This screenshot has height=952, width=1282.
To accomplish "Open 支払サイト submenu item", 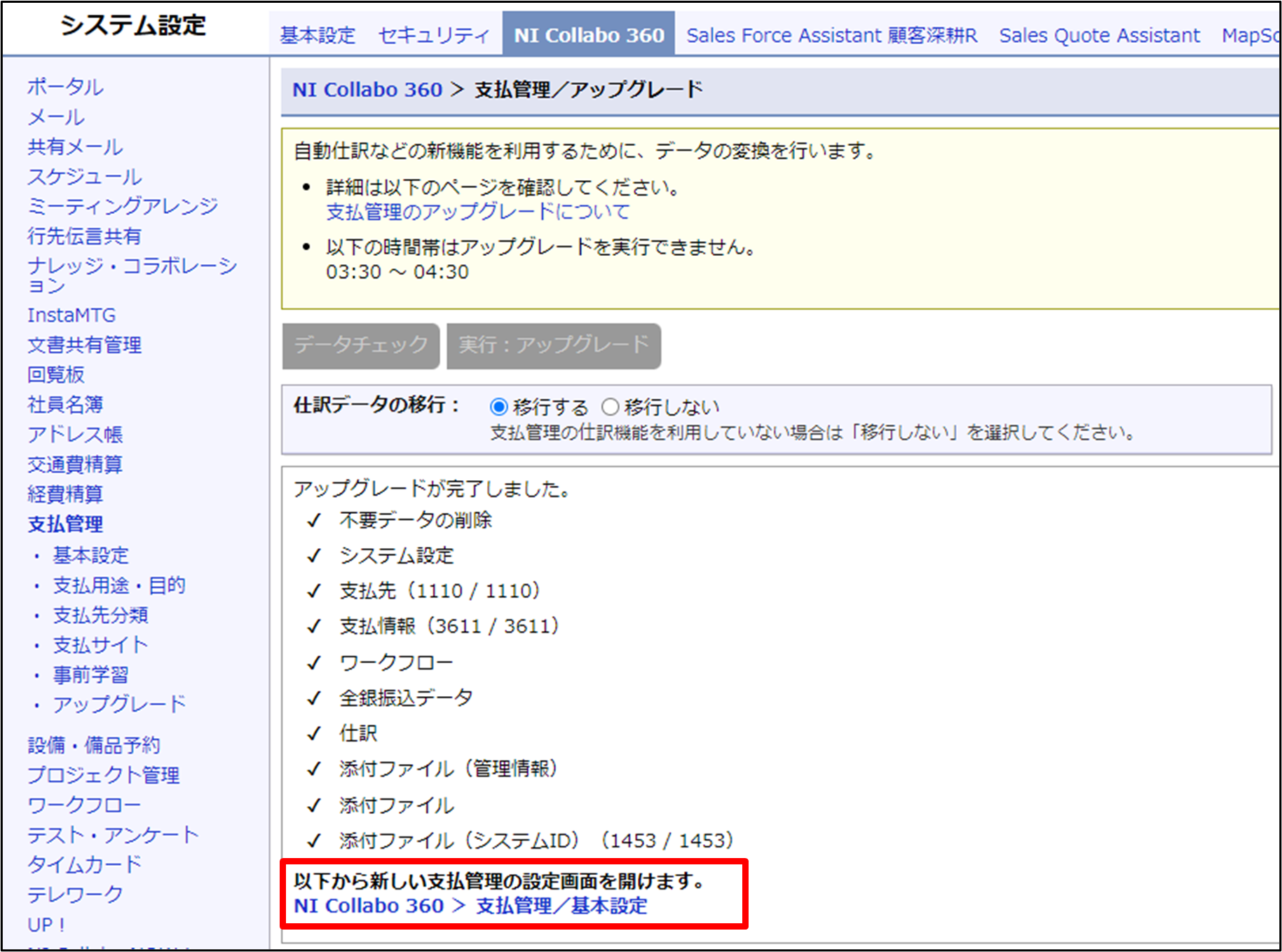I will pyautogui.click(x=101, y=645).
